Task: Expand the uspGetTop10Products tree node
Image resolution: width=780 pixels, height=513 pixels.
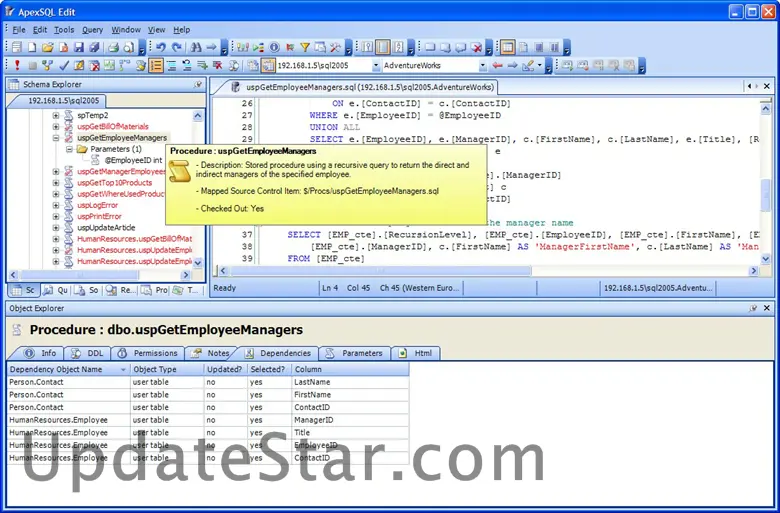Action: point(56,183)
